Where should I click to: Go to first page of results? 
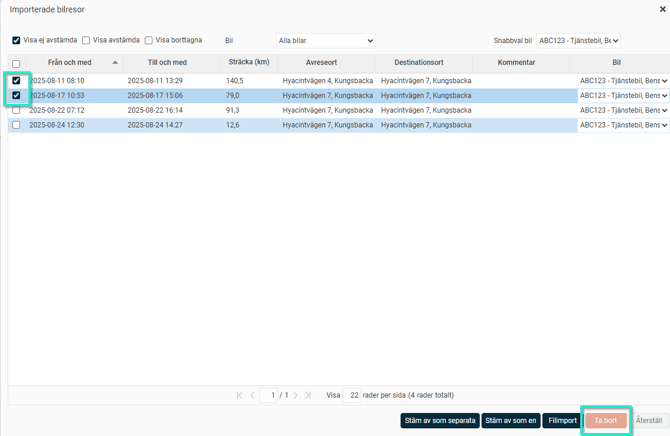coord(240,396)
